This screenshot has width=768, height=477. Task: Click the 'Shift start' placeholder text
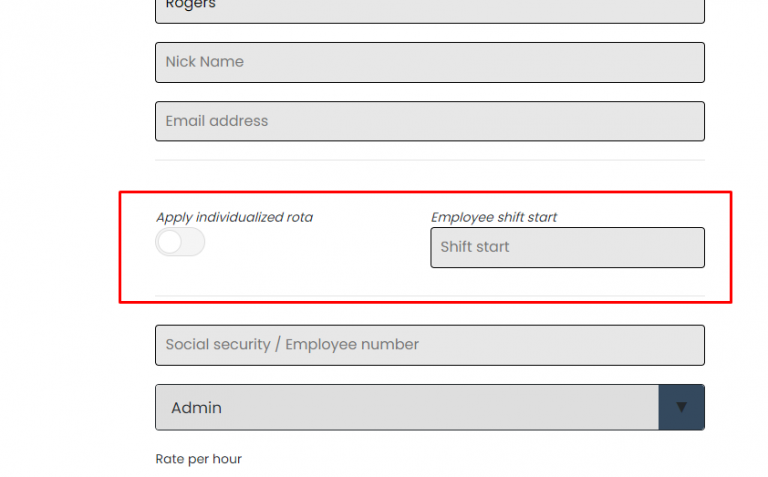point(475,247)
